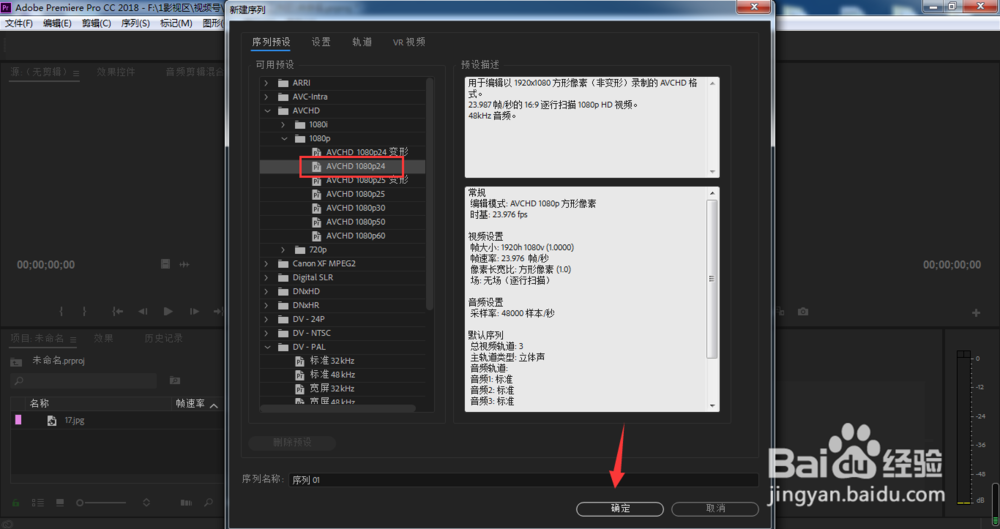Select the AVCHD 1080p50 preset
Image resolution: width=1000 pixels, height=529 pixels.
[x=355, y=222]
